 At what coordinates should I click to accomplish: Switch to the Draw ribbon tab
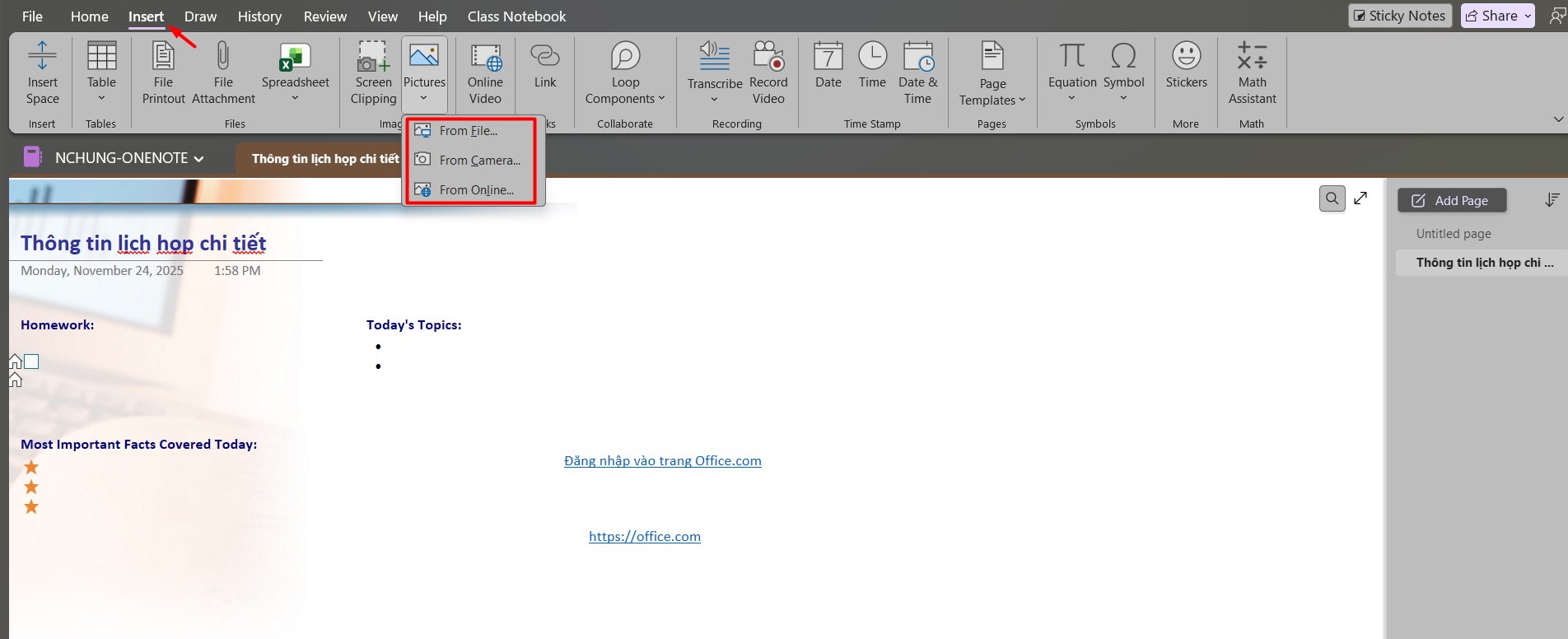[200, 16]
